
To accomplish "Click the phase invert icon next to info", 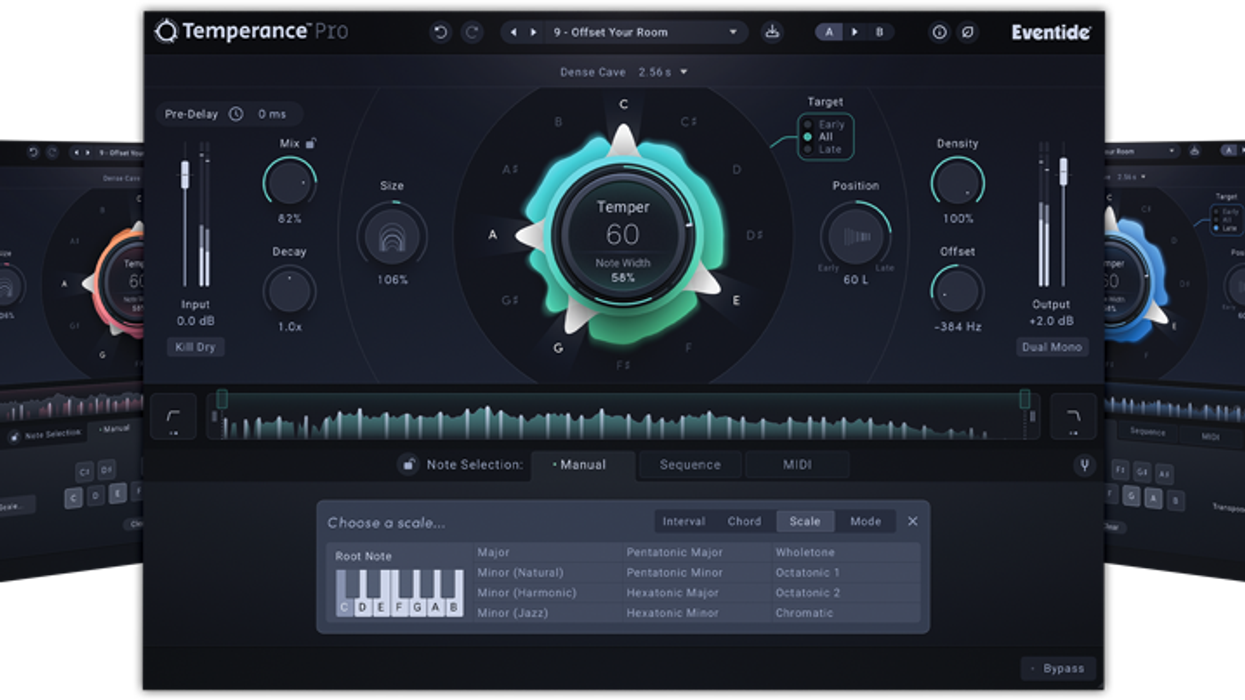I will [966, 31].
